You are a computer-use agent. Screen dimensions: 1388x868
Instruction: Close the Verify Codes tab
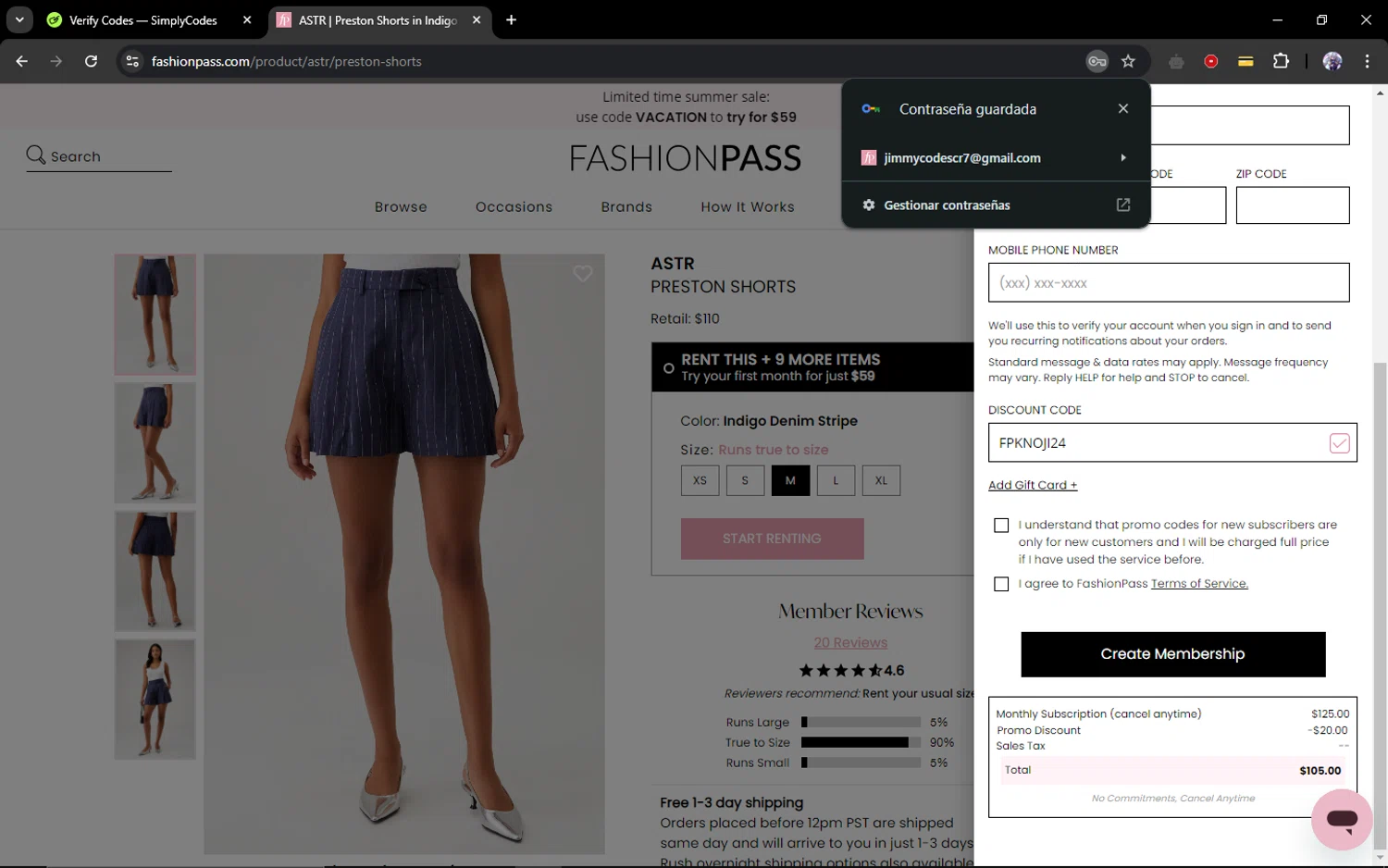247,19
